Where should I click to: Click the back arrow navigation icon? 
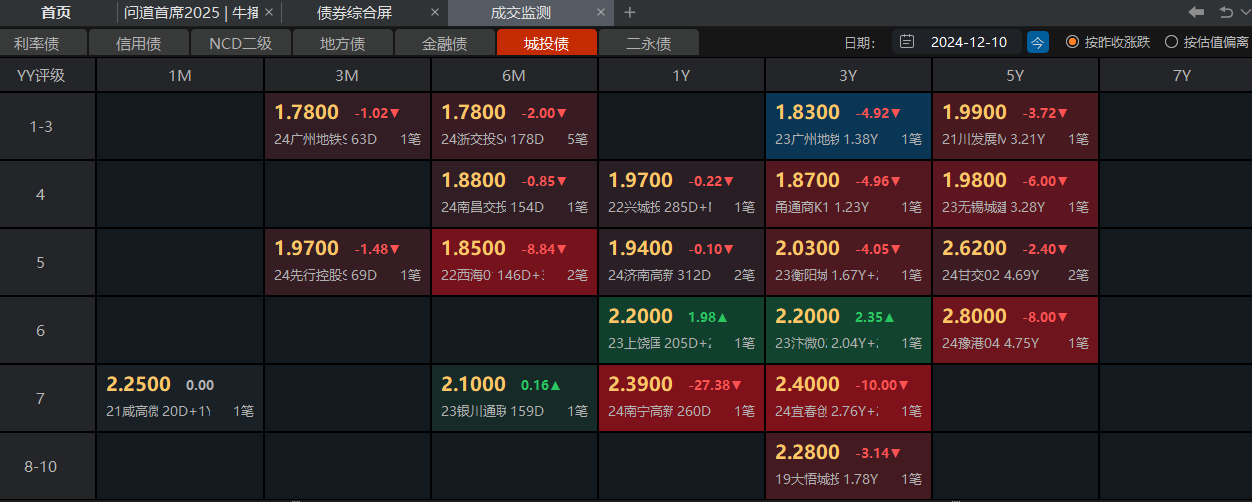pyautogui.click(x=1196, y=12)
